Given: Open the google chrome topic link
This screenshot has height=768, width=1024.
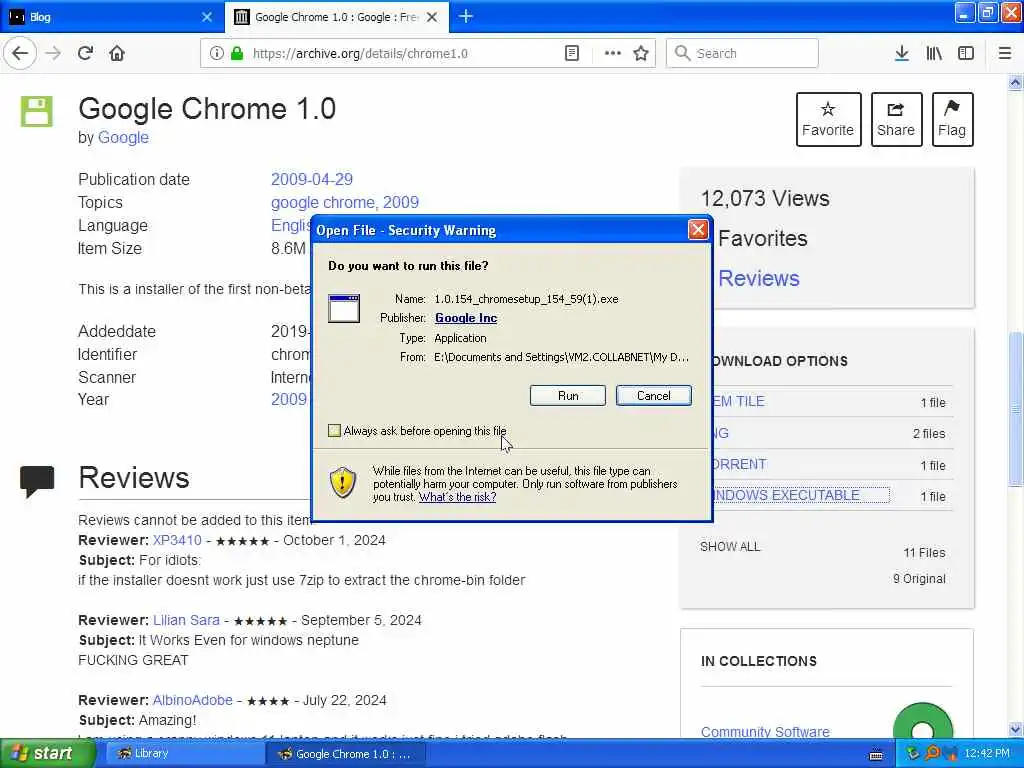Looking at the screenshot, I should coord(323,202).
